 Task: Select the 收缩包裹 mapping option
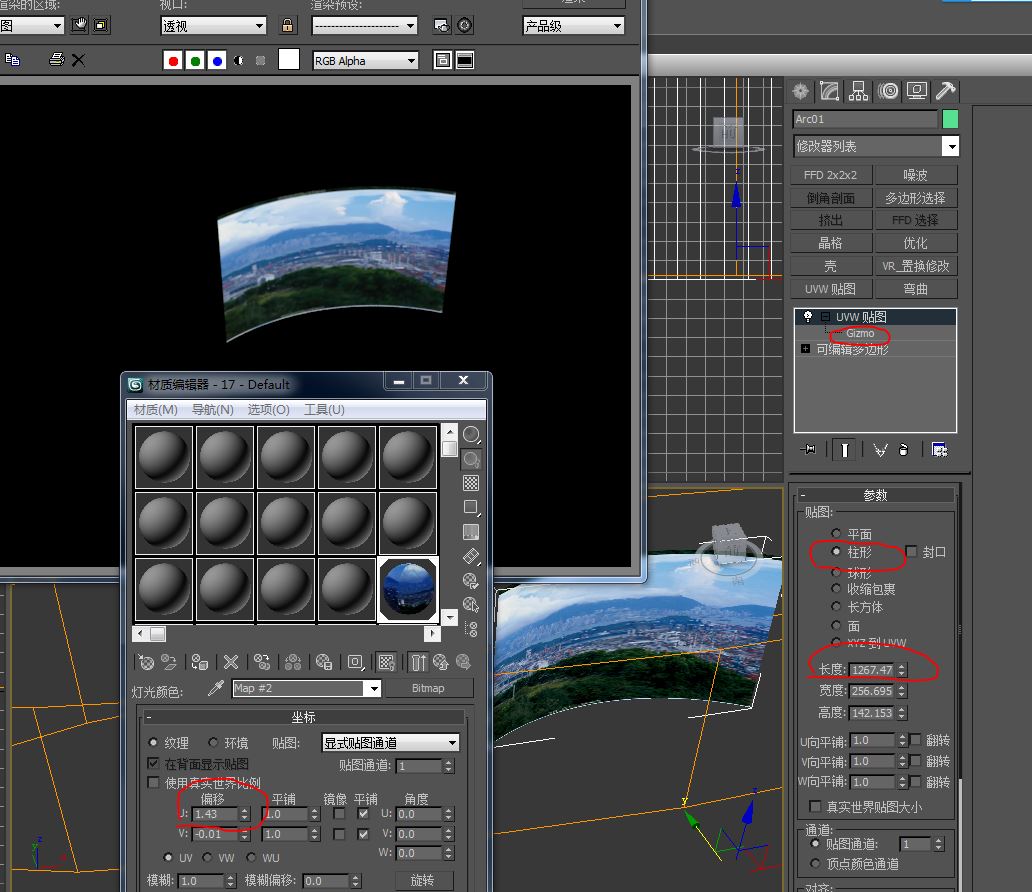836,589
